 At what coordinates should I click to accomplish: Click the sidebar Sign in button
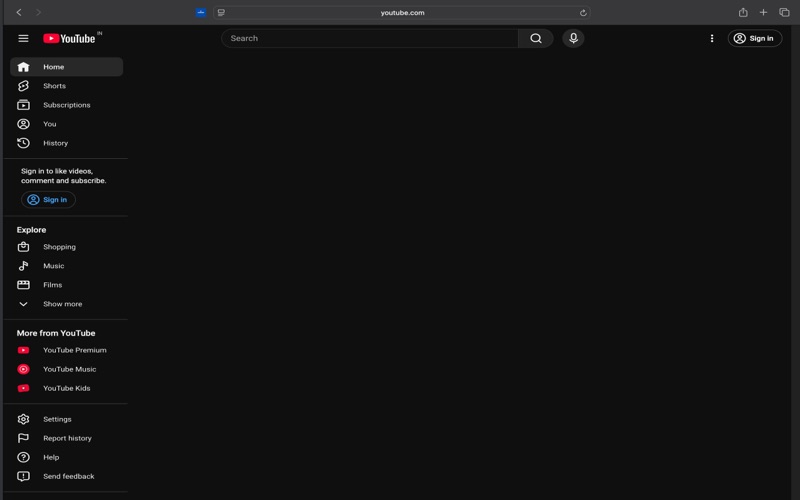[x=48, y=199]
